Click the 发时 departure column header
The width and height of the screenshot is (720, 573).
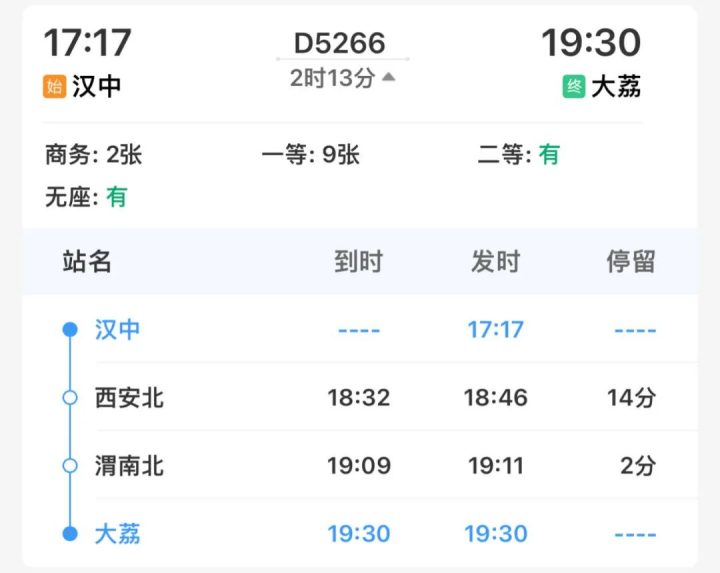[496, 262]
